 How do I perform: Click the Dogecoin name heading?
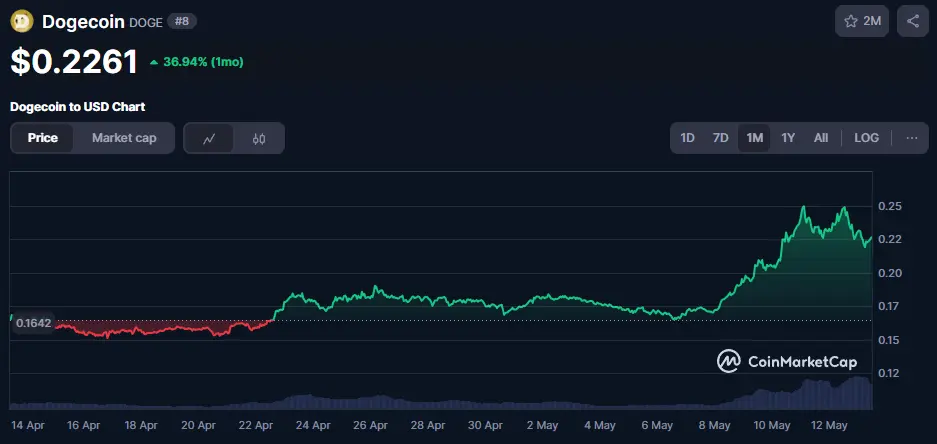83,22
